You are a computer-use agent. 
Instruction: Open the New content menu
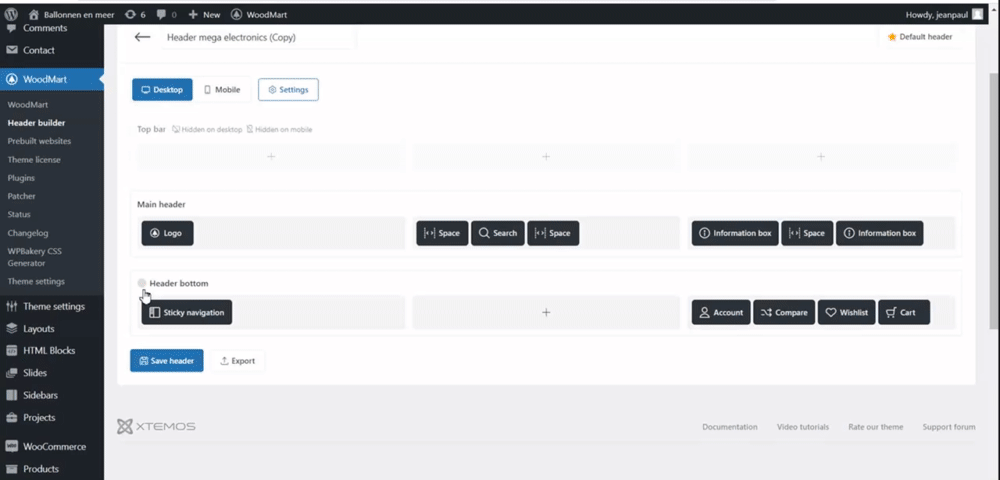click(204, 14)
